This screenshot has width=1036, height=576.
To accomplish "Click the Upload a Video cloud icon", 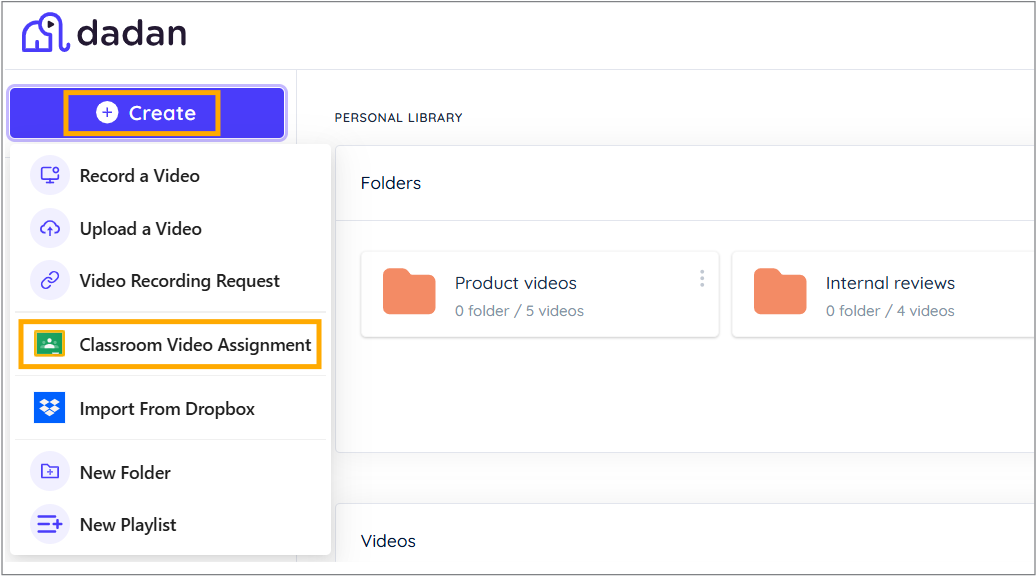I will tap(49, 228).
